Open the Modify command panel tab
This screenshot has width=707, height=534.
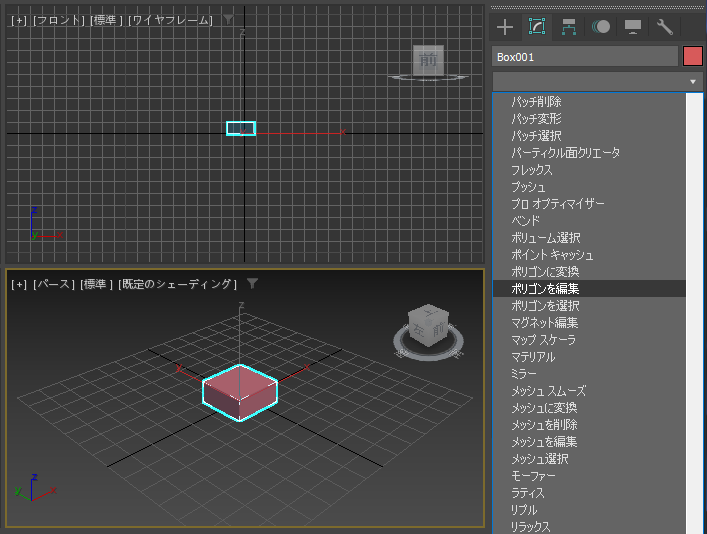tap(537, 27)
